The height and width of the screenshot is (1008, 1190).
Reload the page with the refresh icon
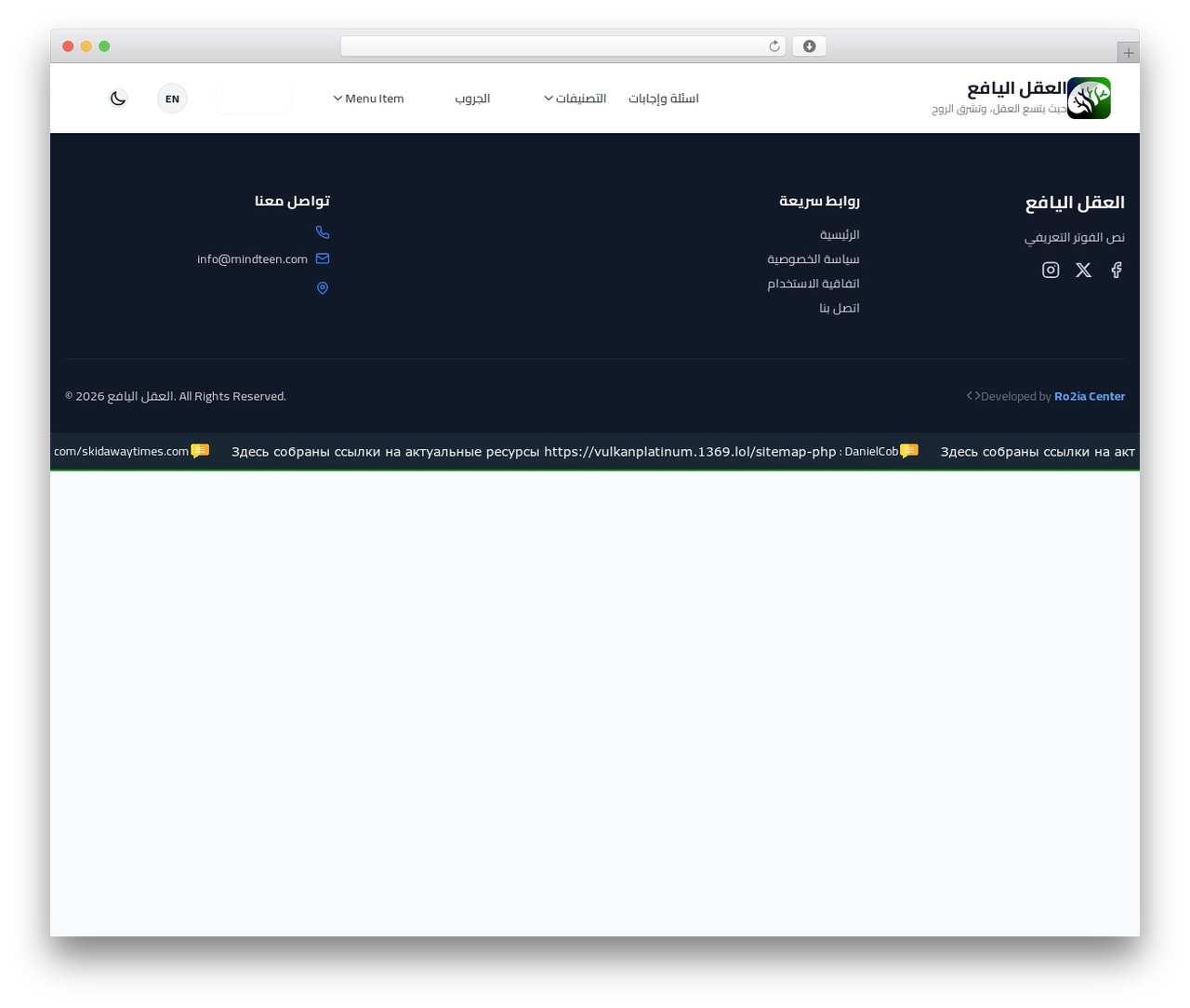click(x=774, y=46)
